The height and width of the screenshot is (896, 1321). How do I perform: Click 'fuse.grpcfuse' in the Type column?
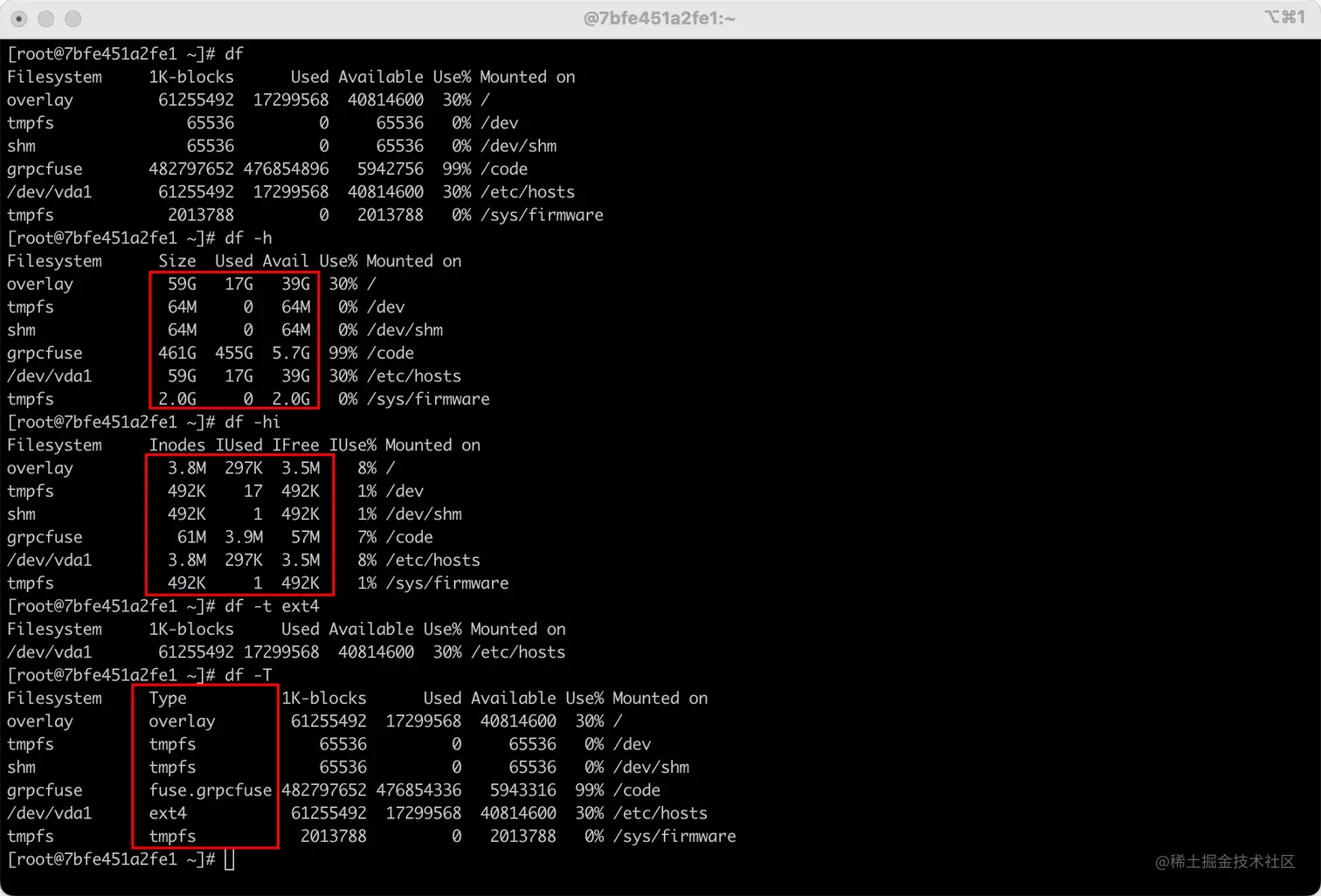click(x=211, y=790)
